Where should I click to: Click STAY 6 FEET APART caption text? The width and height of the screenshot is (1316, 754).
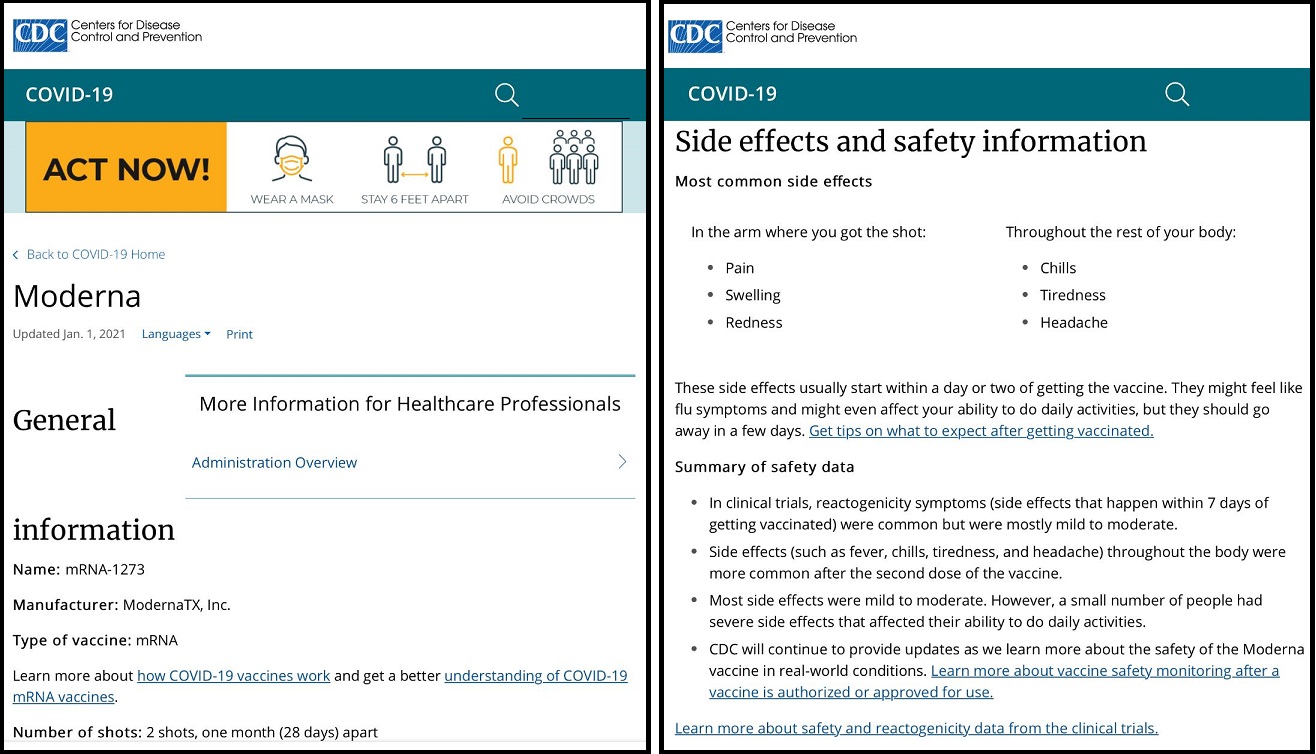(415, 199)
